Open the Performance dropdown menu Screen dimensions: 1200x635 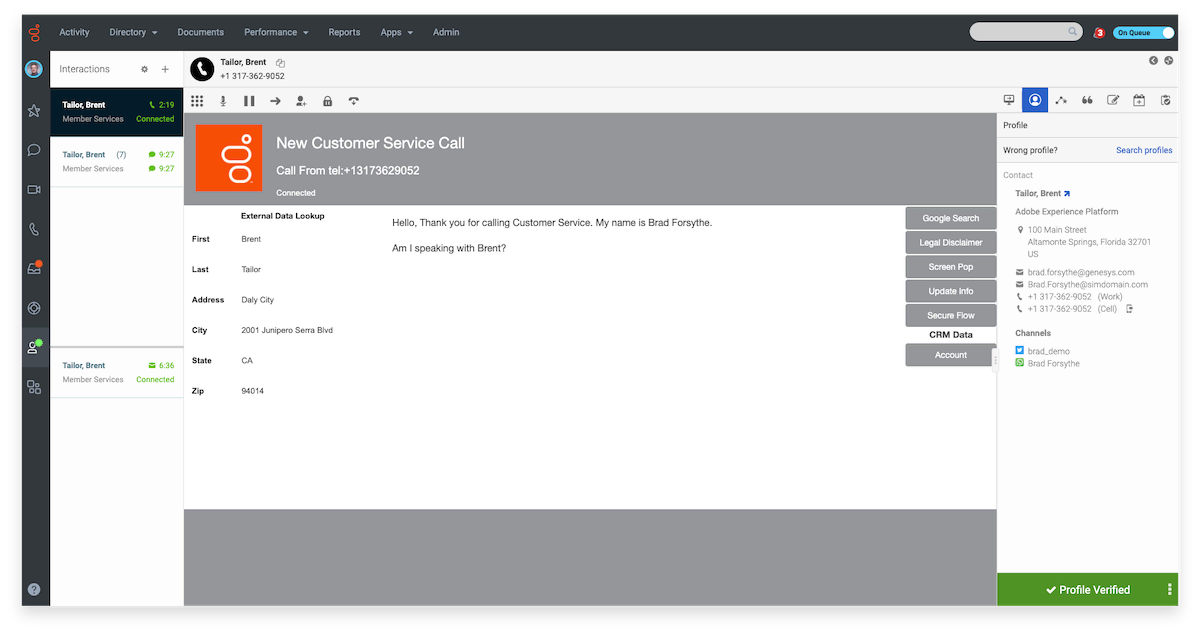275,31
